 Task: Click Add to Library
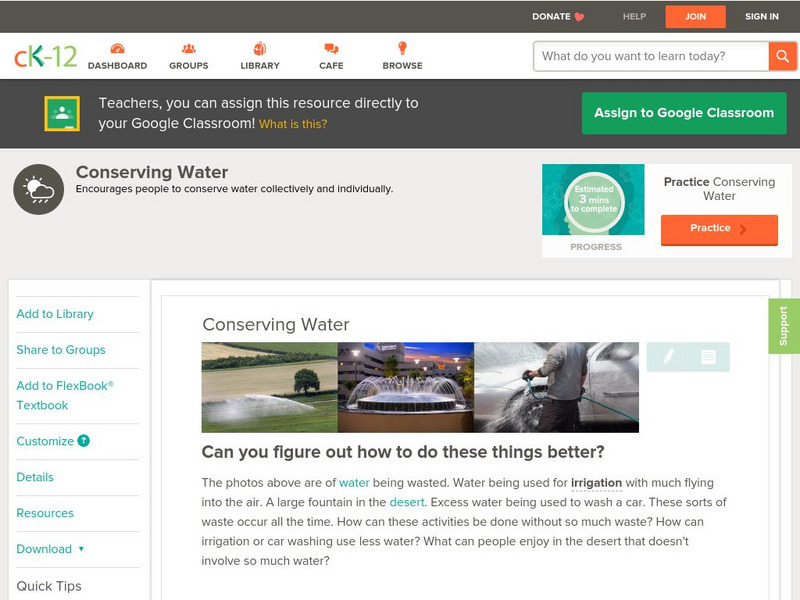click(55, 314)
